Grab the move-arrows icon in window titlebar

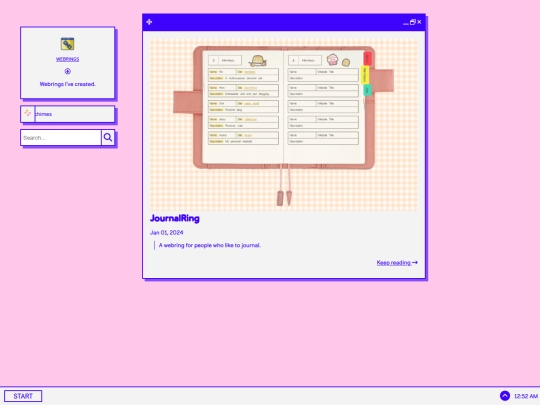[x=149, y=22]
